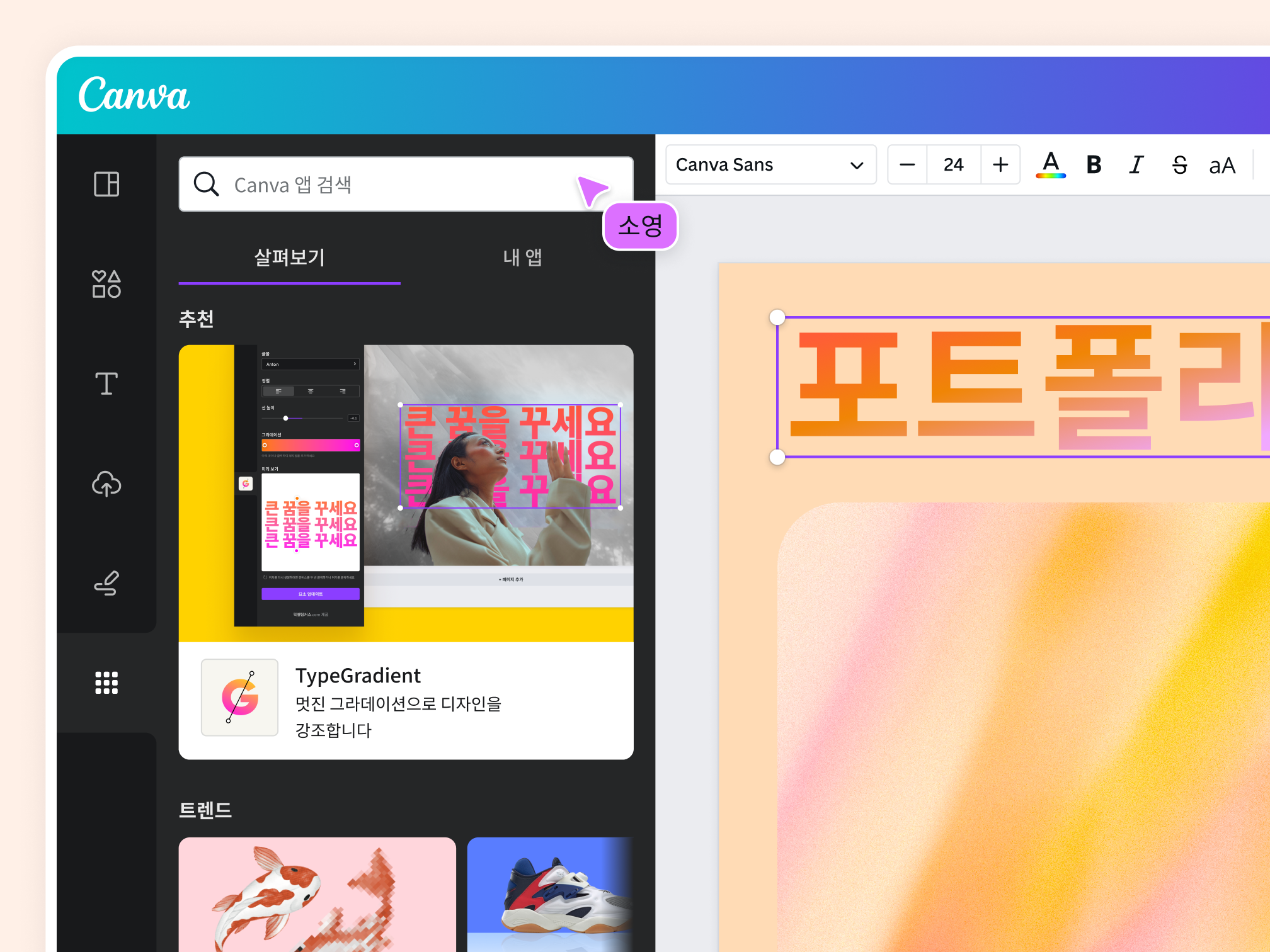
Task: Click the search magnifier icon
Action: pos(206,184)
